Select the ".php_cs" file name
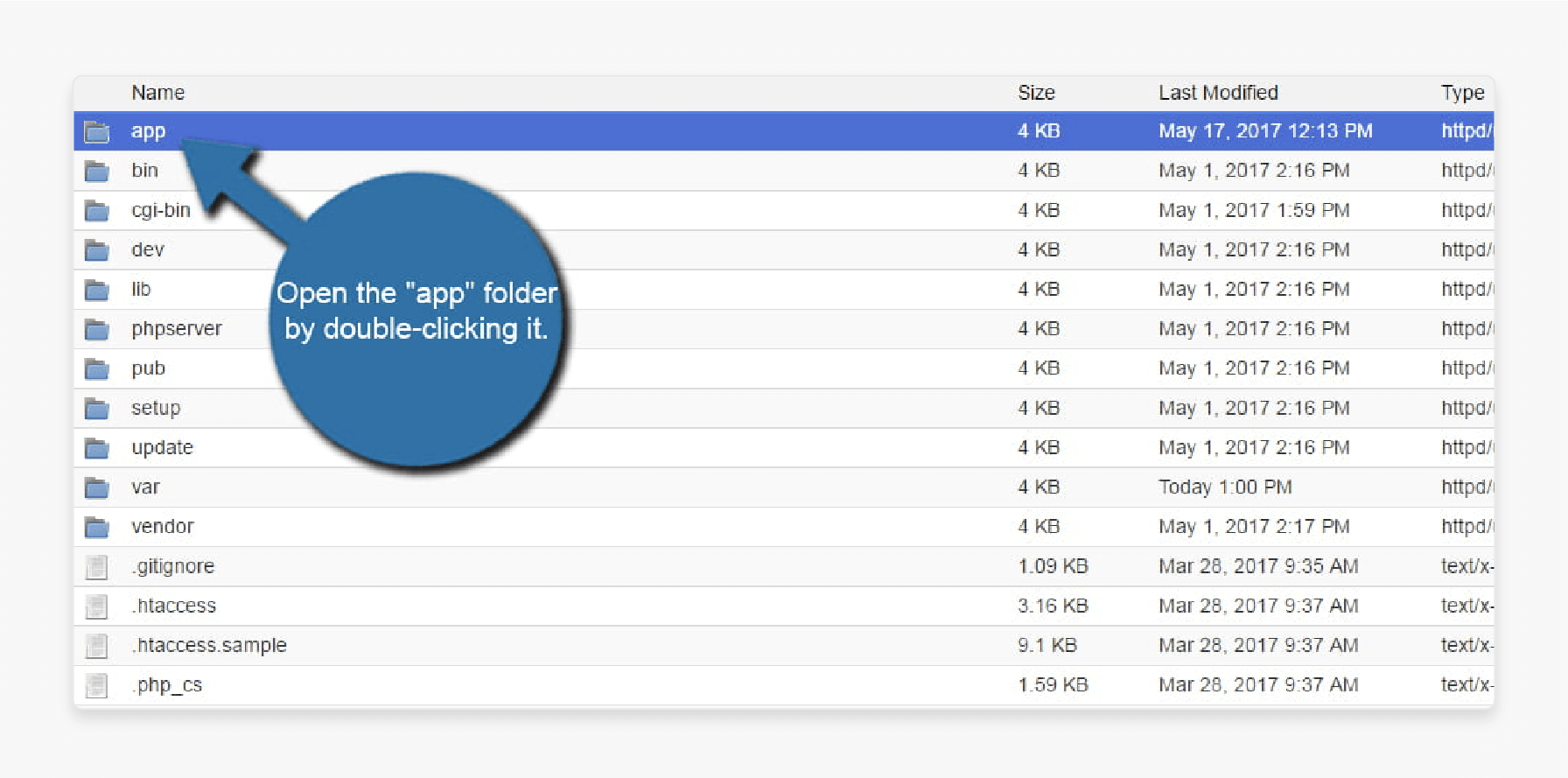 (166, 684)
